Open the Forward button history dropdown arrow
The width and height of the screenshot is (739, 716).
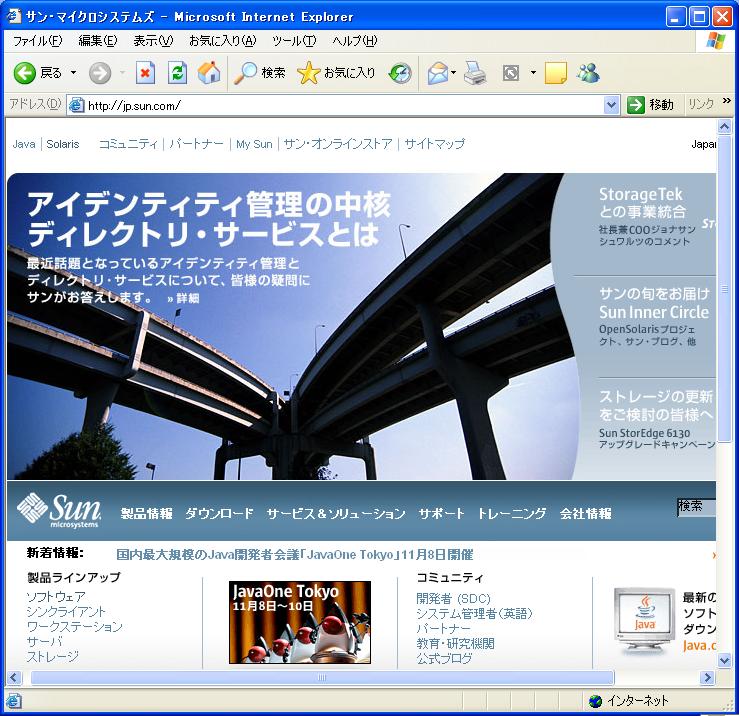pos(123,73)
